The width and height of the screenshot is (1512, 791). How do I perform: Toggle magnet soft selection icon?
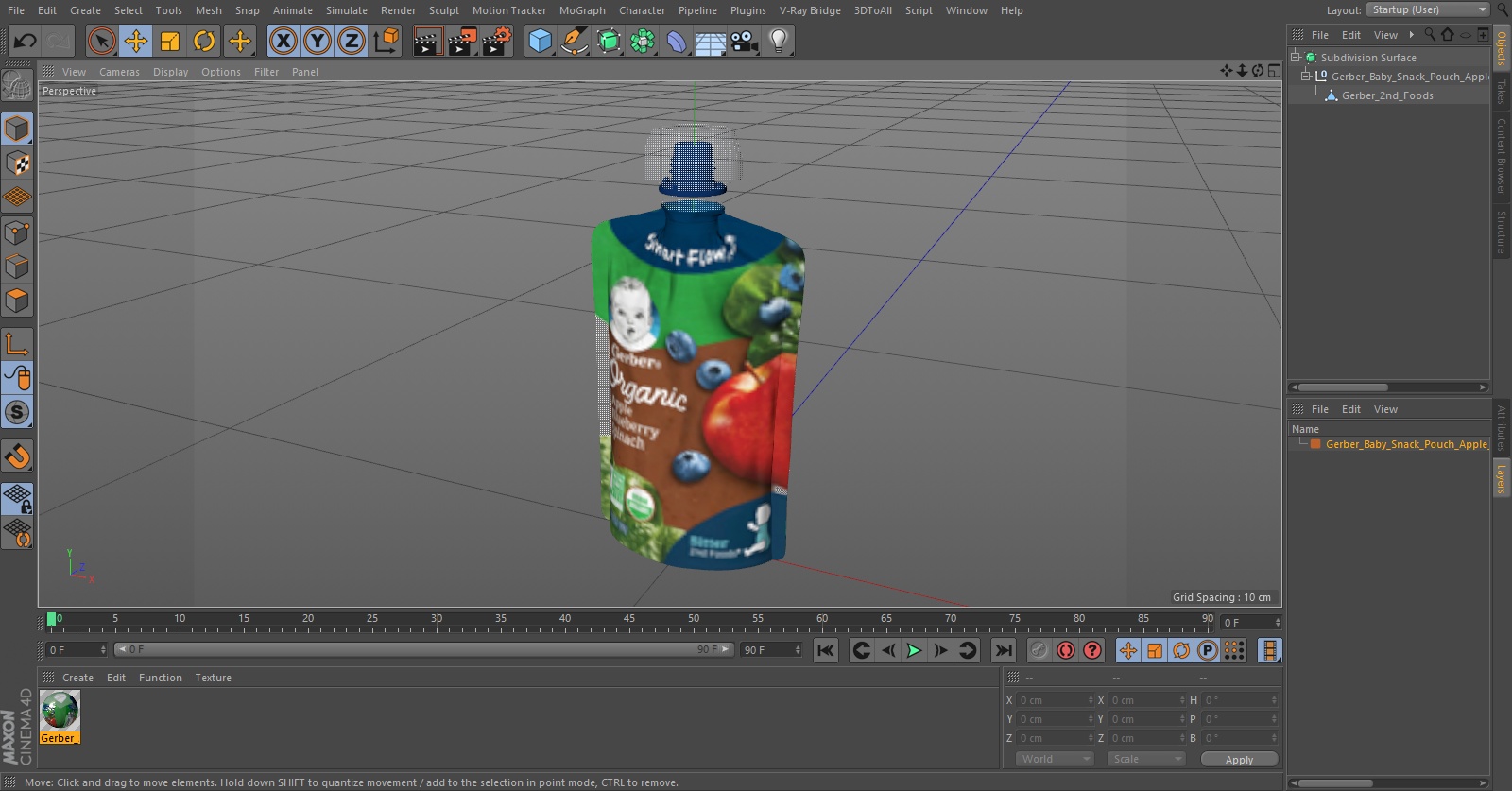(17, 456)
